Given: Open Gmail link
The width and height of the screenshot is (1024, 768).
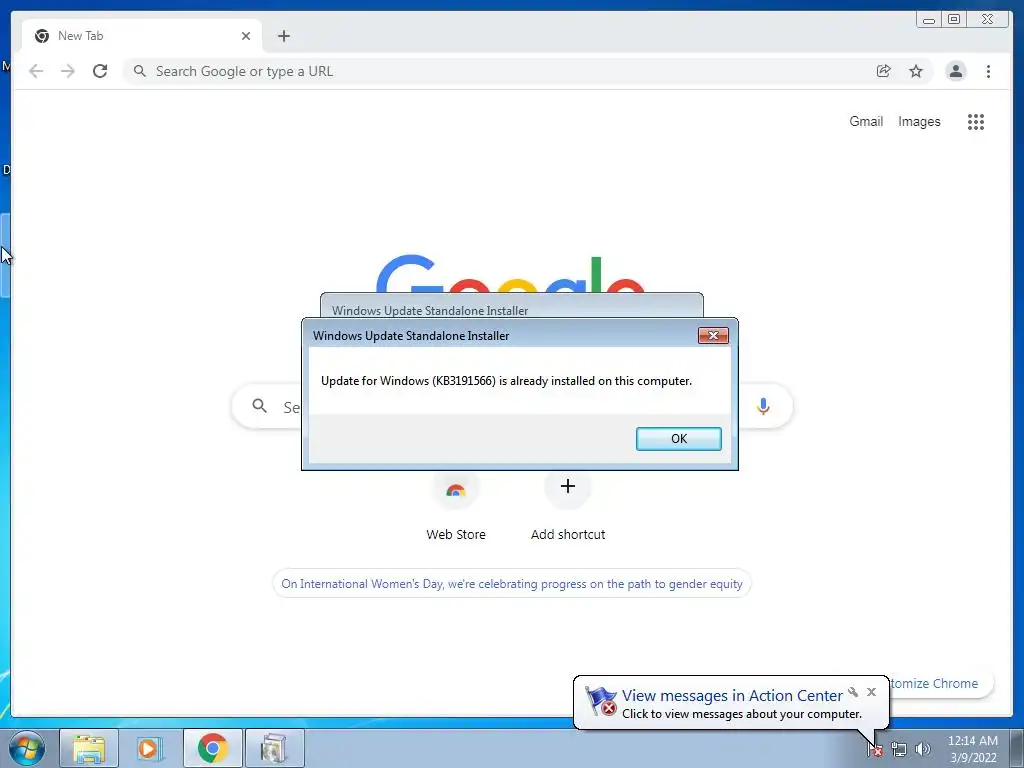Looking at the screenshot, I should pos(866,121).
